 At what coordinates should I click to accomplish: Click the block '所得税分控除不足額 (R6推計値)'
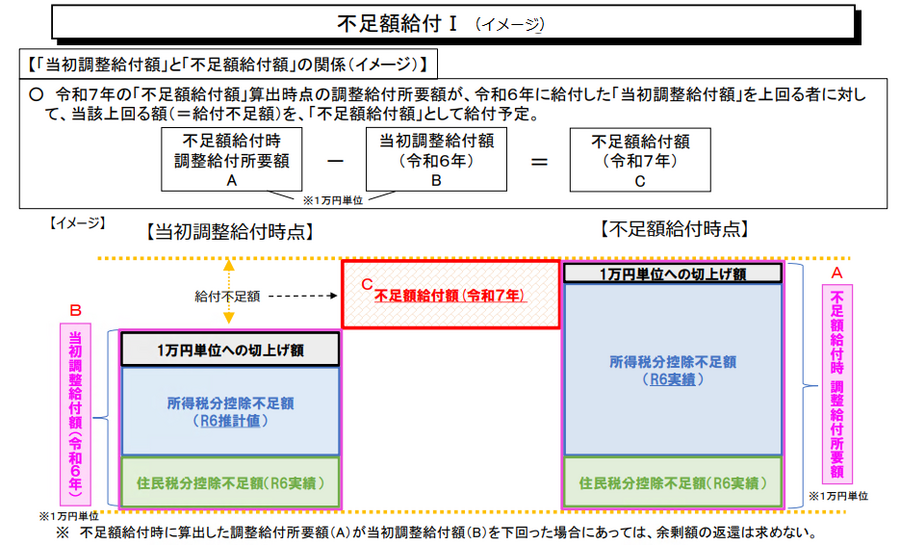pos(230,412)
